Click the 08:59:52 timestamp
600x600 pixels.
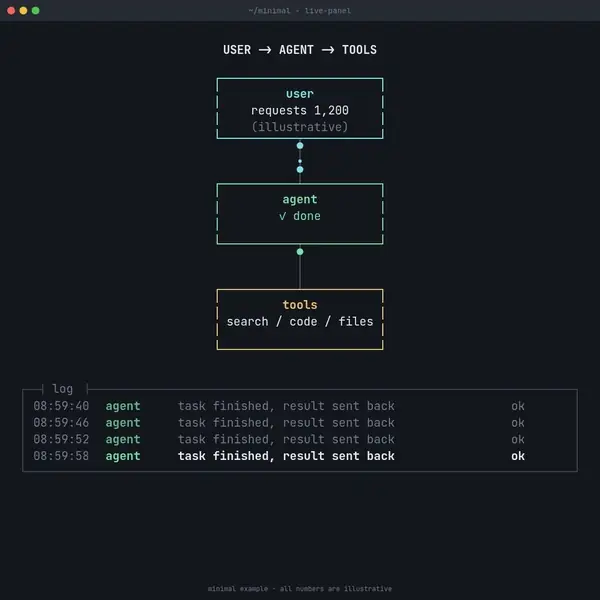[x=61, y=439]
